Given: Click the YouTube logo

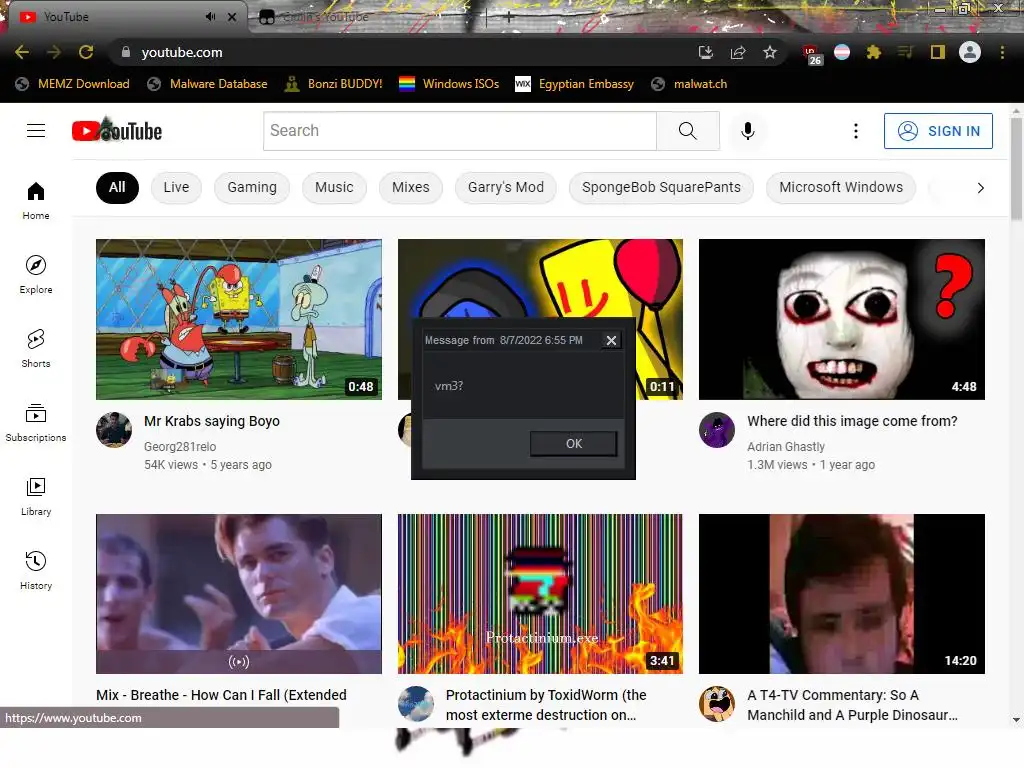Looking at the screenshot, I should pos(117,131).
